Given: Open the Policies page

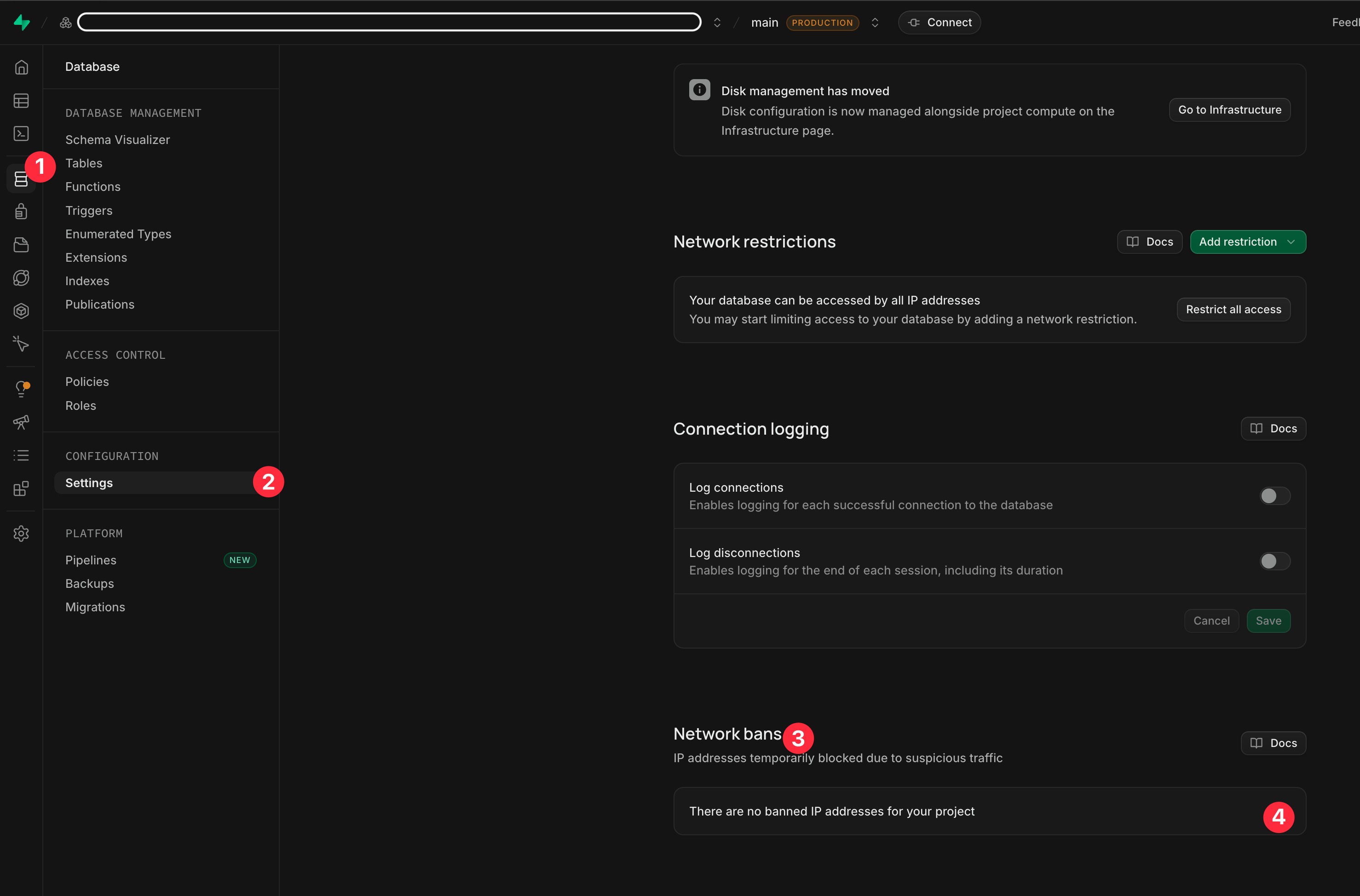Looking at the screenshot, I should click(87, 382).
